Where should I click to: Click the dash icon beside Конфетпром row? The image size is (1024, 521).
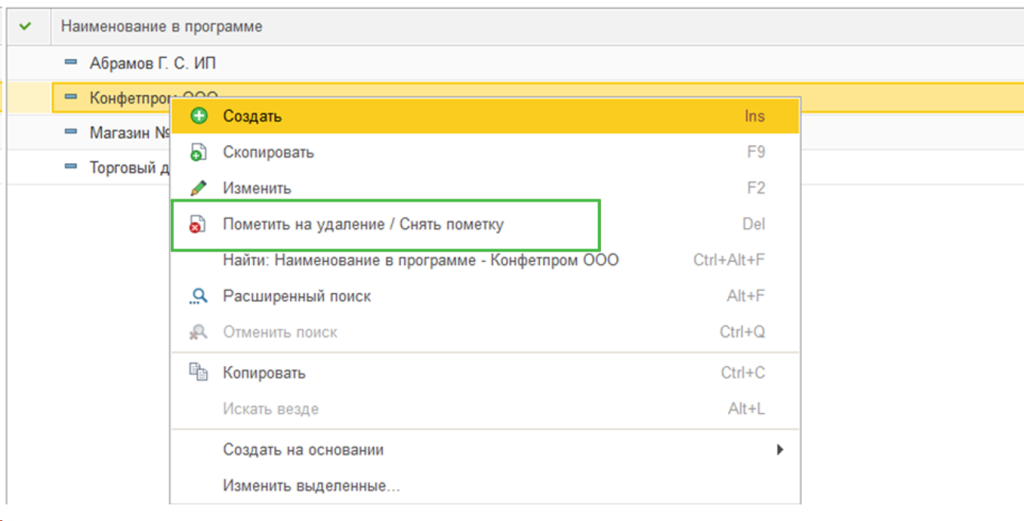(x=71, y=97)
